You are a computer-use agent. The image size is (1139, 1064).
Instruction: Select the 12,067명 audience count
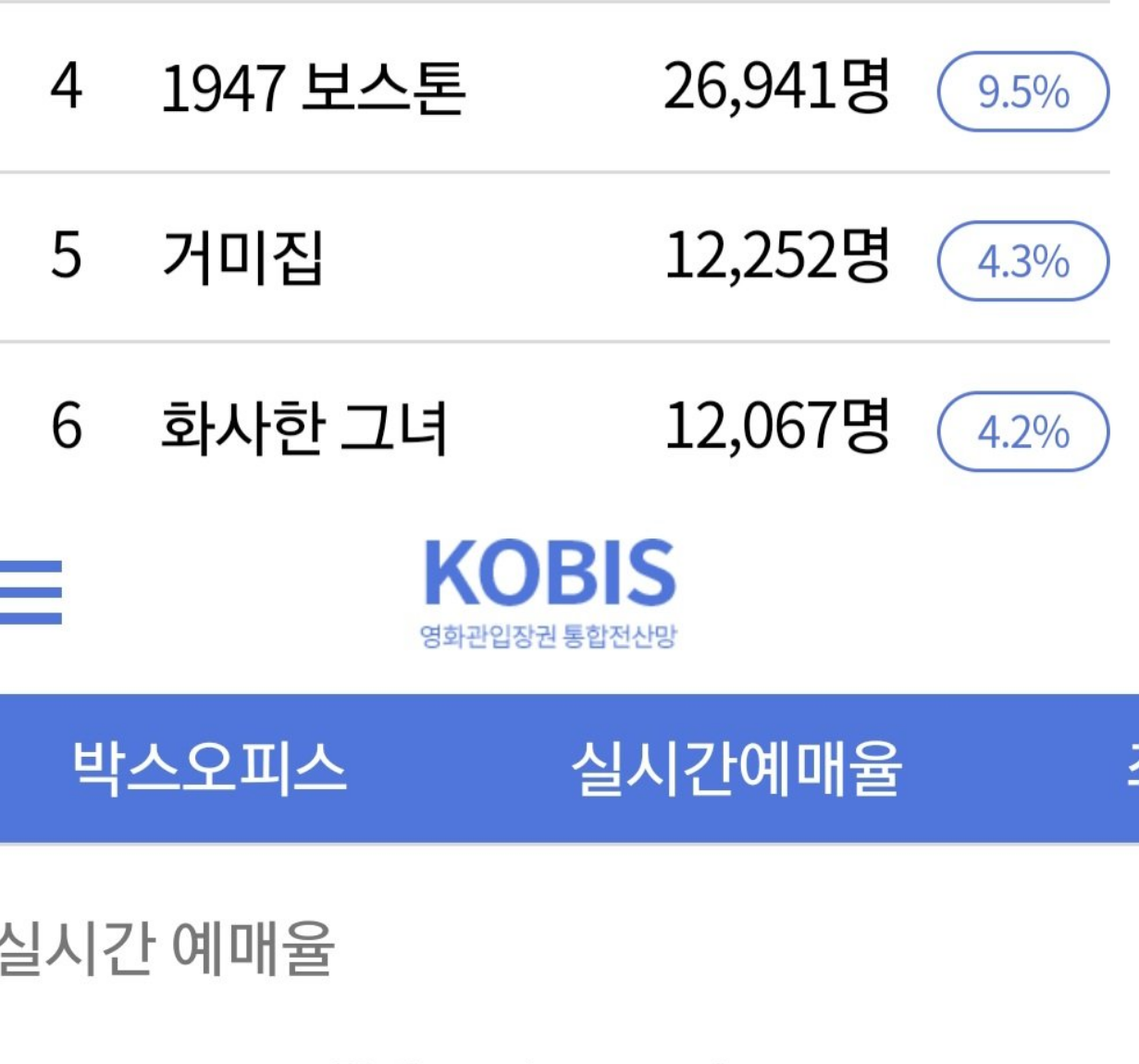pos(777,427)
